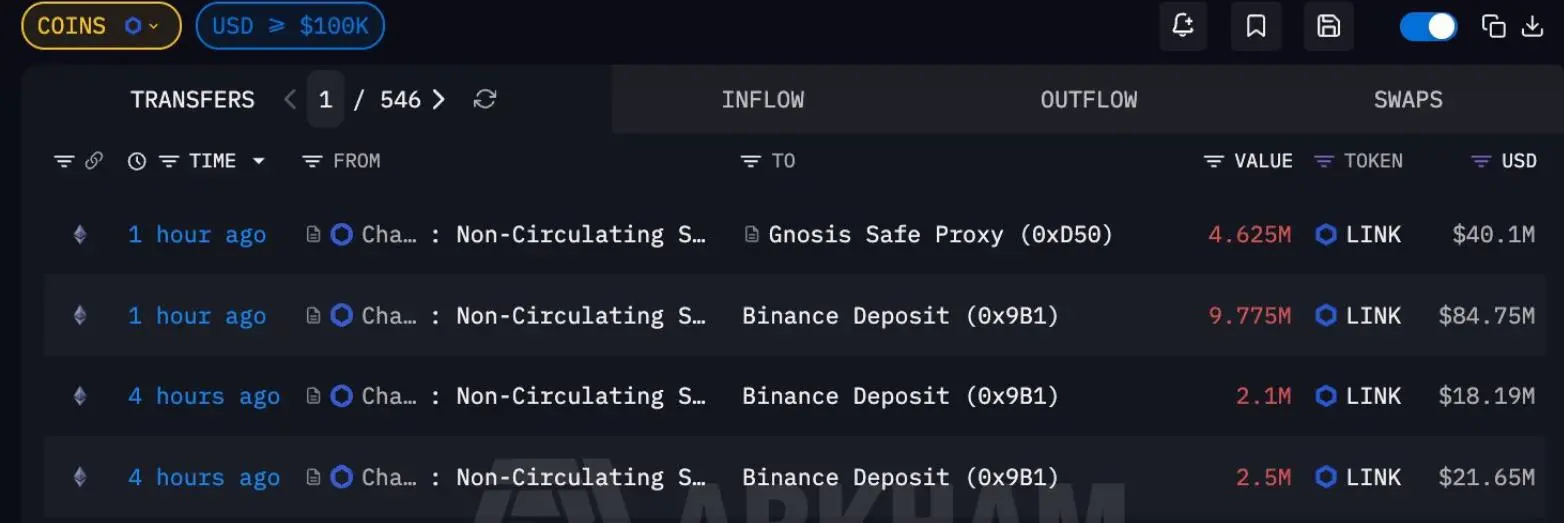
Task: Refresh the transfers list
Action: click(485, 99)
